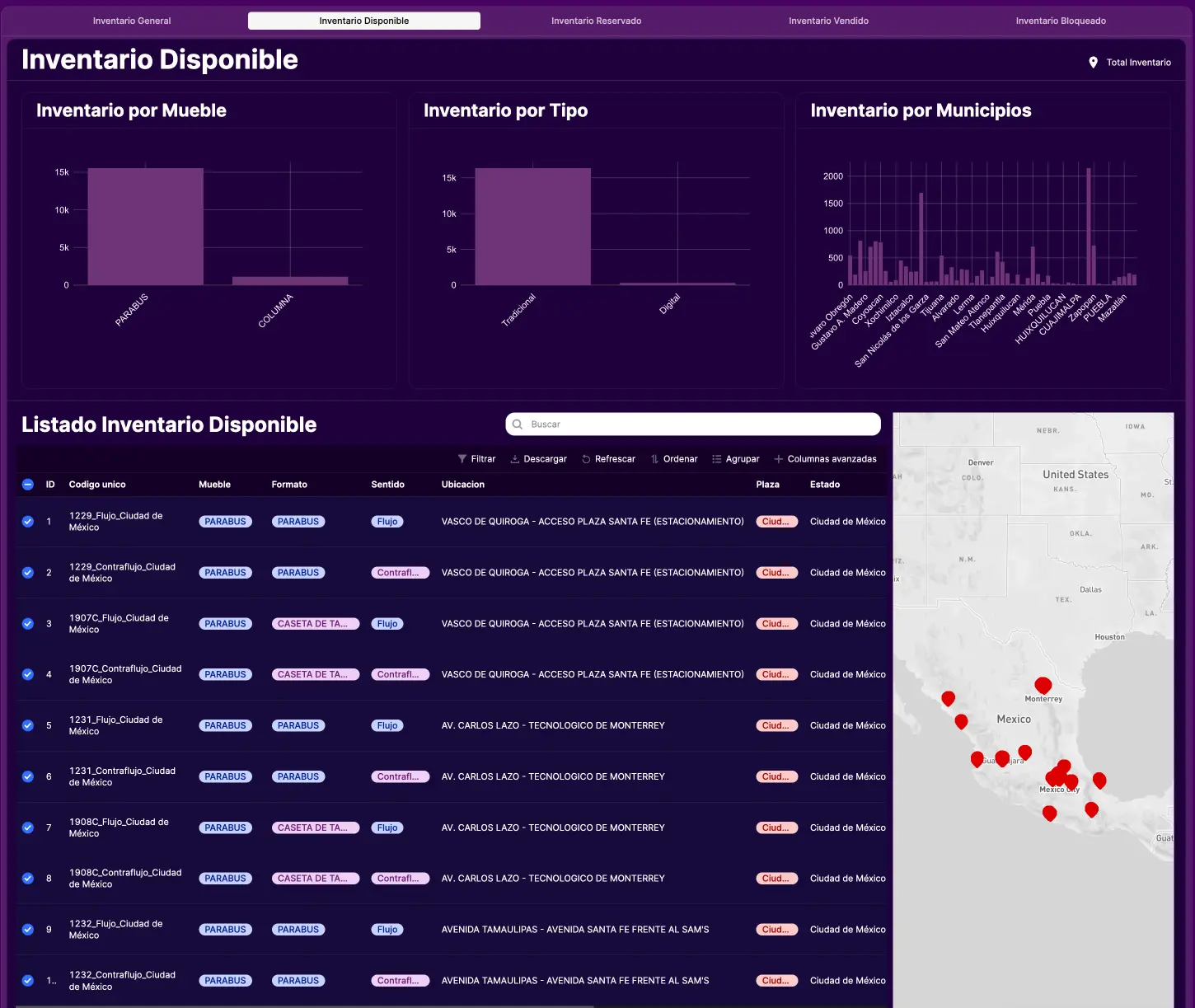The height and width of the screenshot is (1008, 1195).
Task: Click the plus icon for Columnas avanzadas
Action: pyautogui.click(x=778, y=459)
